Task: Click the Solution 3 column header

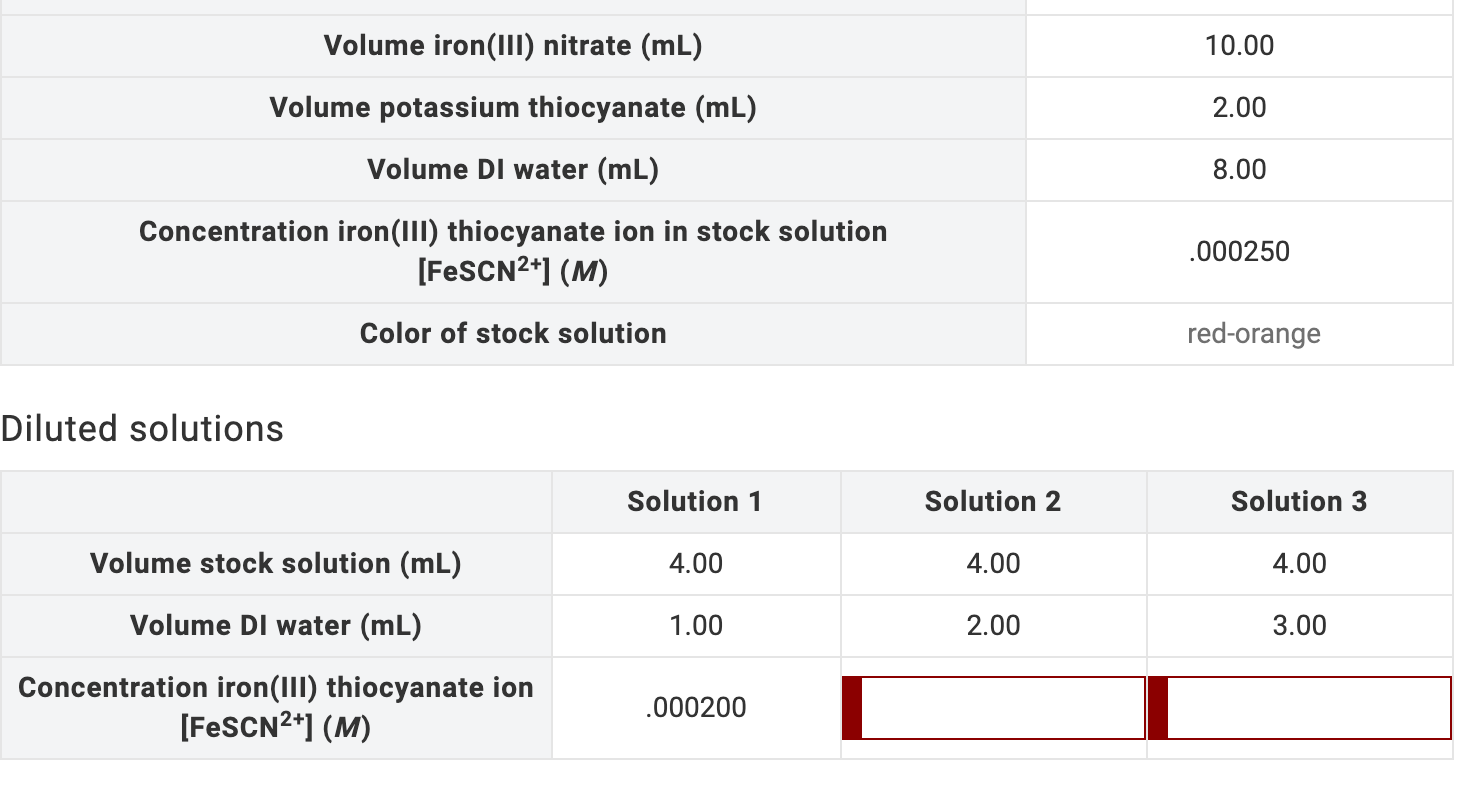Action: [x=1297, y=501]
